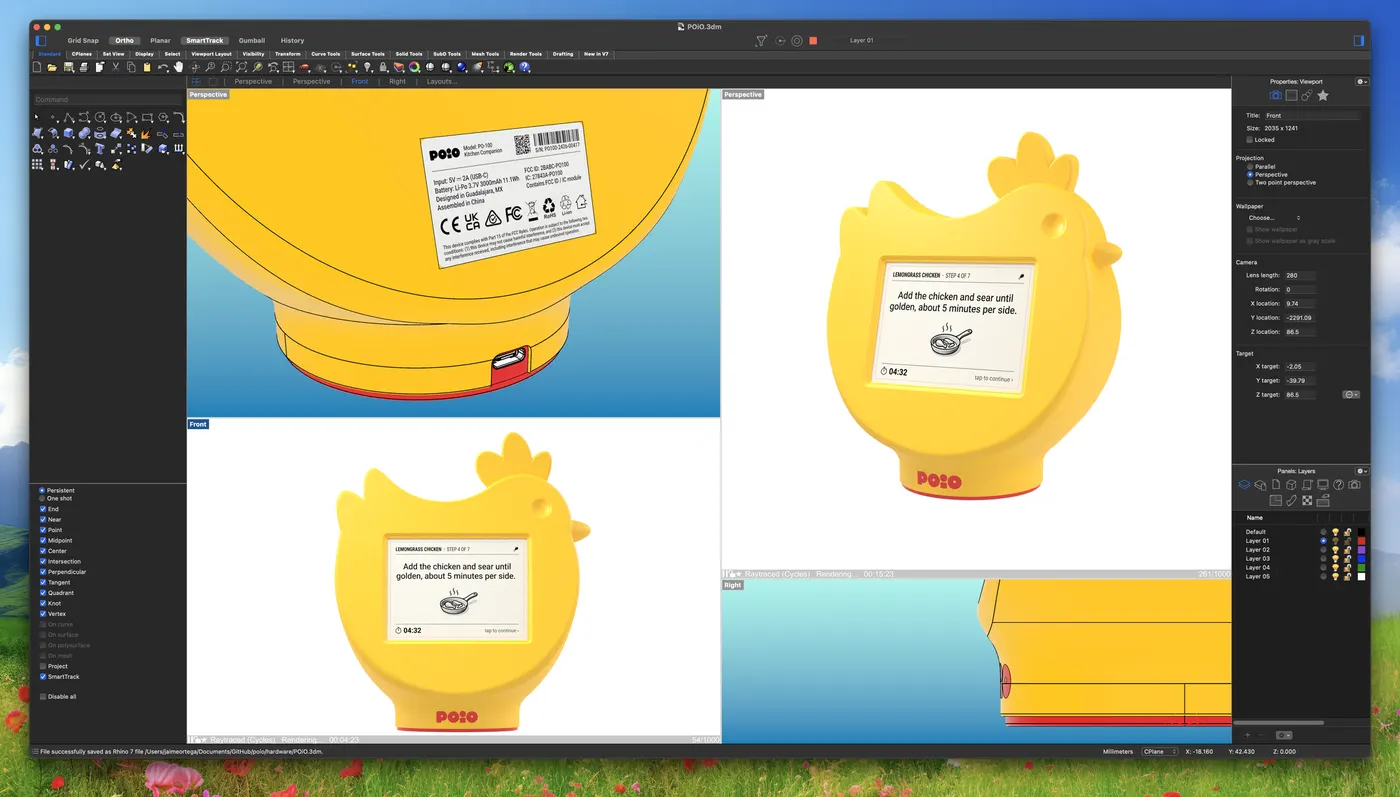Open the gear dropdown at Layers panel bottom
1400x797 pixels.
1285,735
